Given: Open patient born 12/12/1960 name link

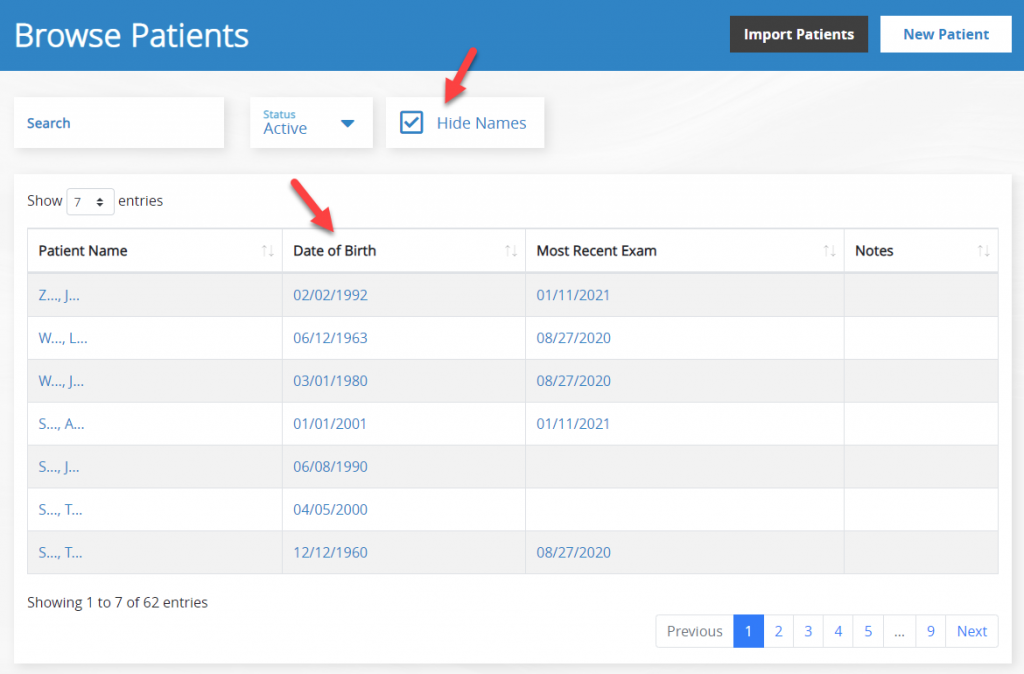Looking at the screenshot, I should [60, 553].
